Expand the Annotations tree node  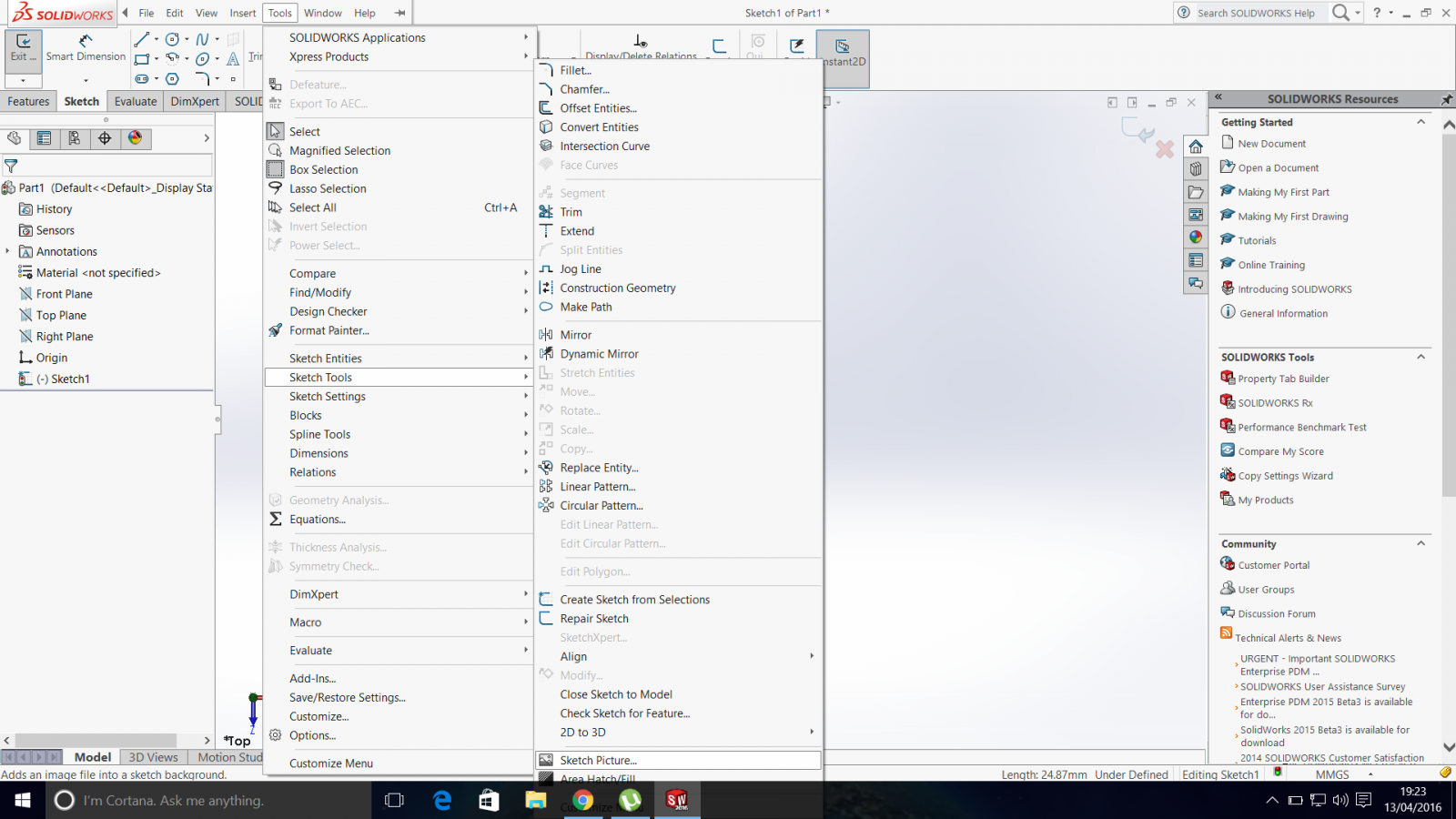8,251
